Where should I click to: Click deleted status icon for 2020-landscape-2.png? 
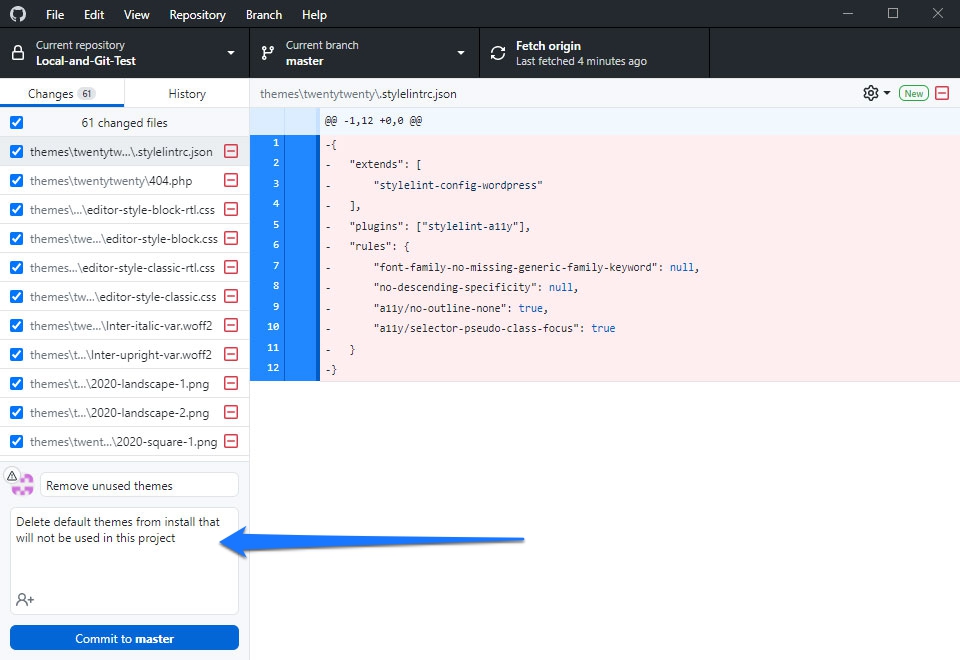[x=231, y=413]
